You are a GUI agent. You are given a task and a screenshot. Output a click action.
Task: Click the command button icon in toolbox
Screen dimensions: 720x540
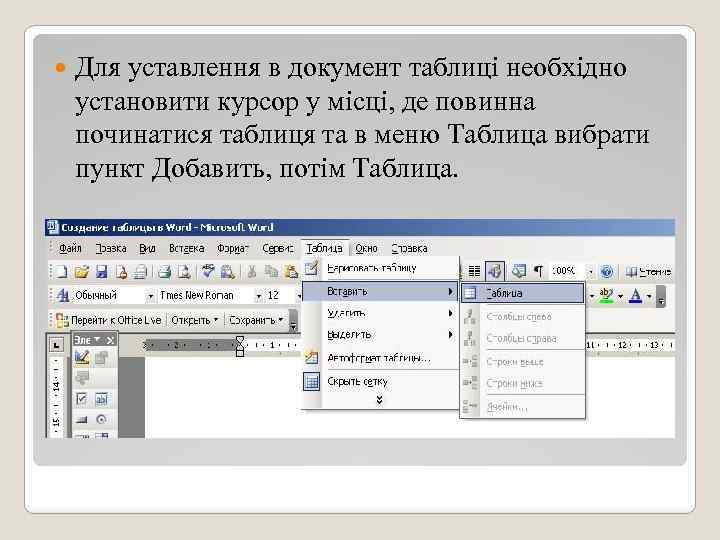click(82, 419)
